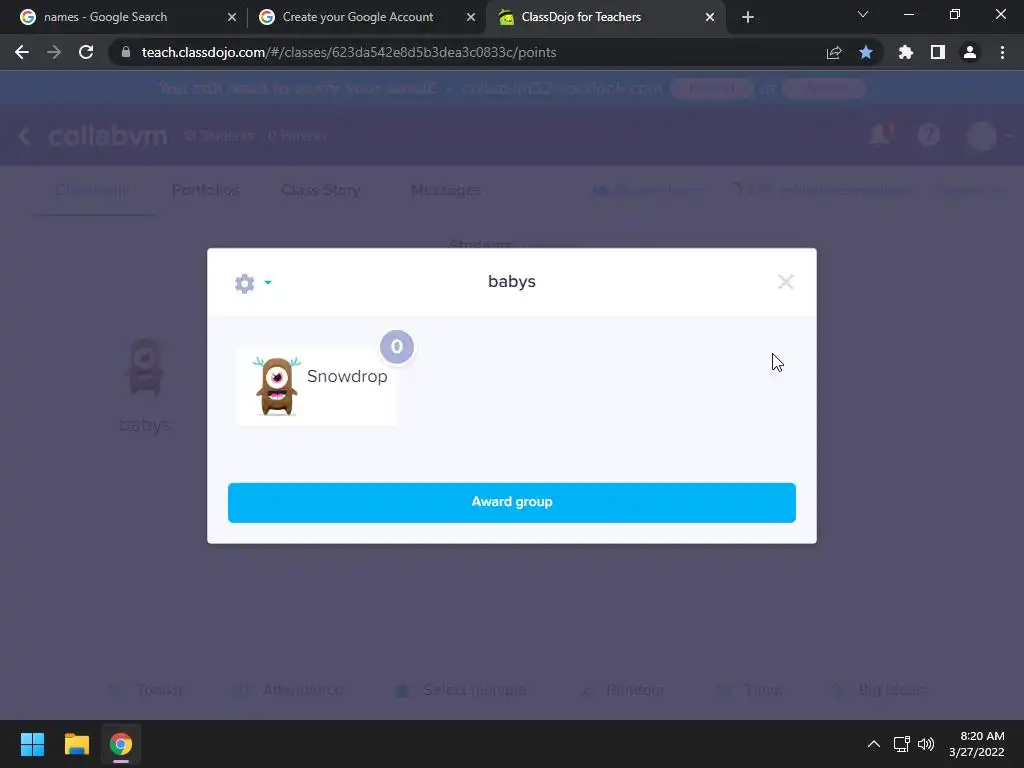
Task: Open the babys group settings gear
Action: pyautogui.click(x=244, y=283)
